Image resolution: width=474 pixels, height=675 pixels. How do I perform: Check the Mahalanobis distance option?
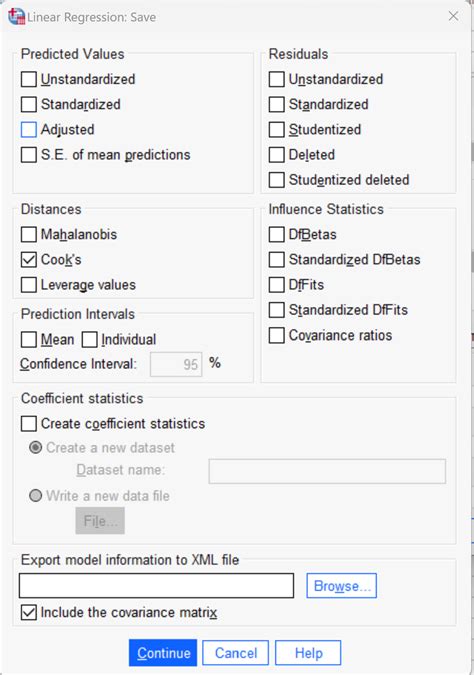29,235
